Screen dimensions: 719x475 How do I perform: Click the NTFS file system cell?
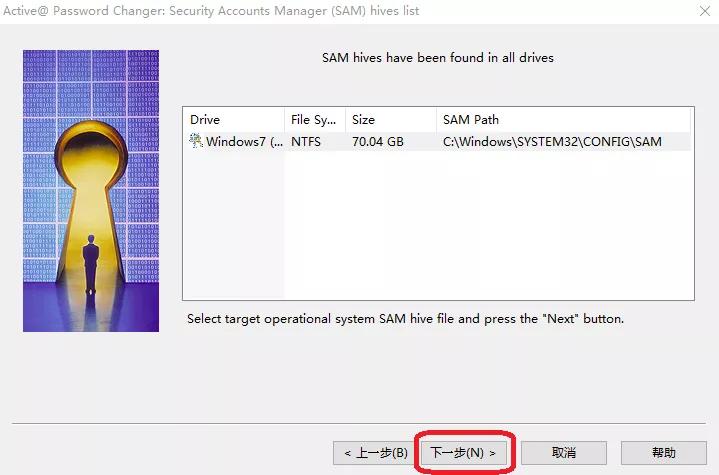tap(306, 142)
